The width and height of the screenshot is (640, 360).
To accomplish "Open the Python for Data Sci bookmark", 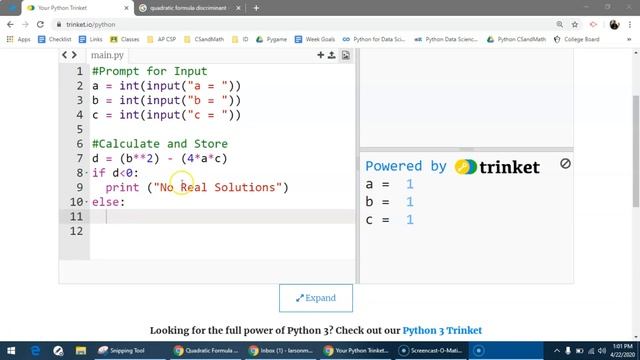I will pos(374,39).
